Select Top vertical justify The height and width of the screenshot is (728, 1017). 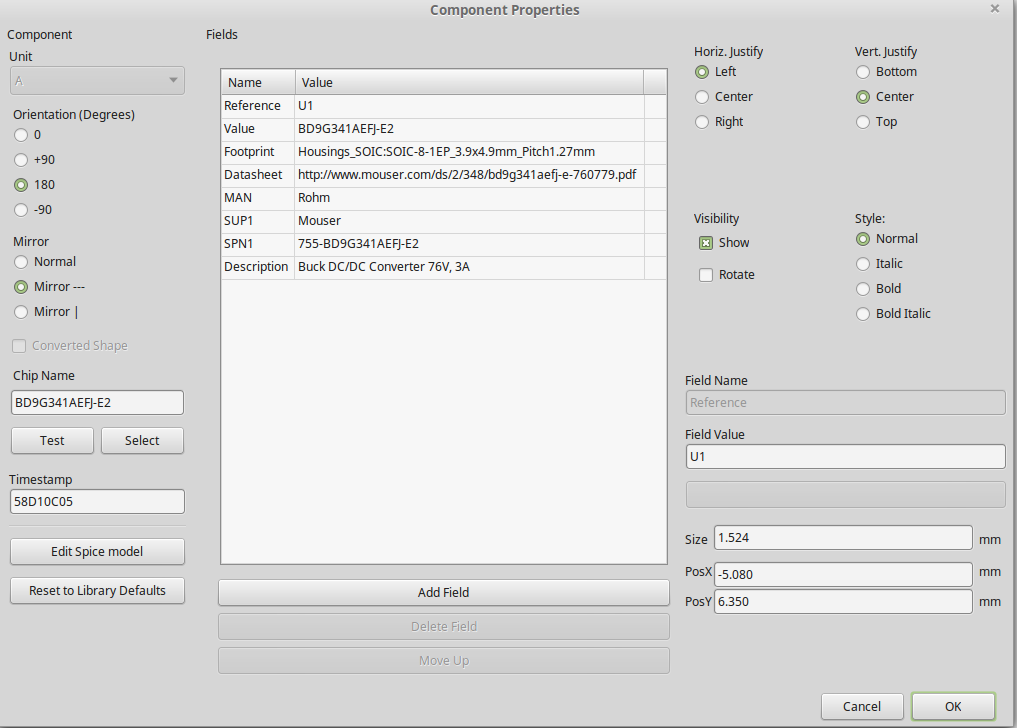pos(863,122)
